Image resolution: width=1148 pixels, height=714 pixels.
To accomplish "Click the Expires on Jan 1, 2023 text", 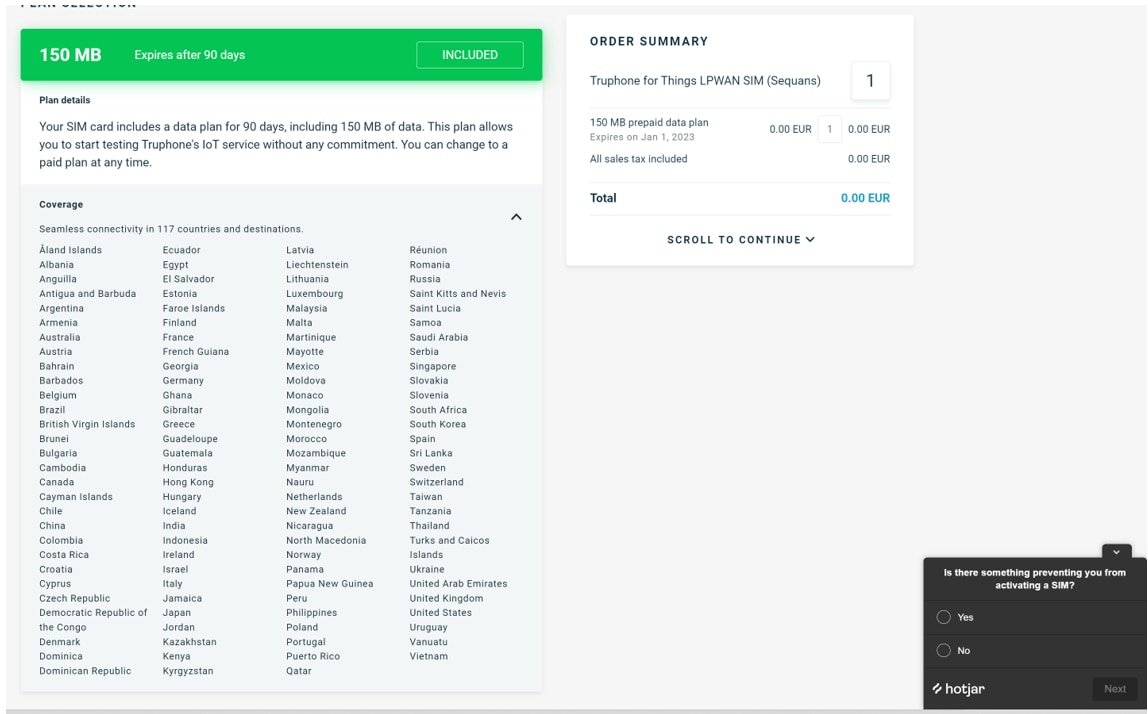I will [642, 137].
